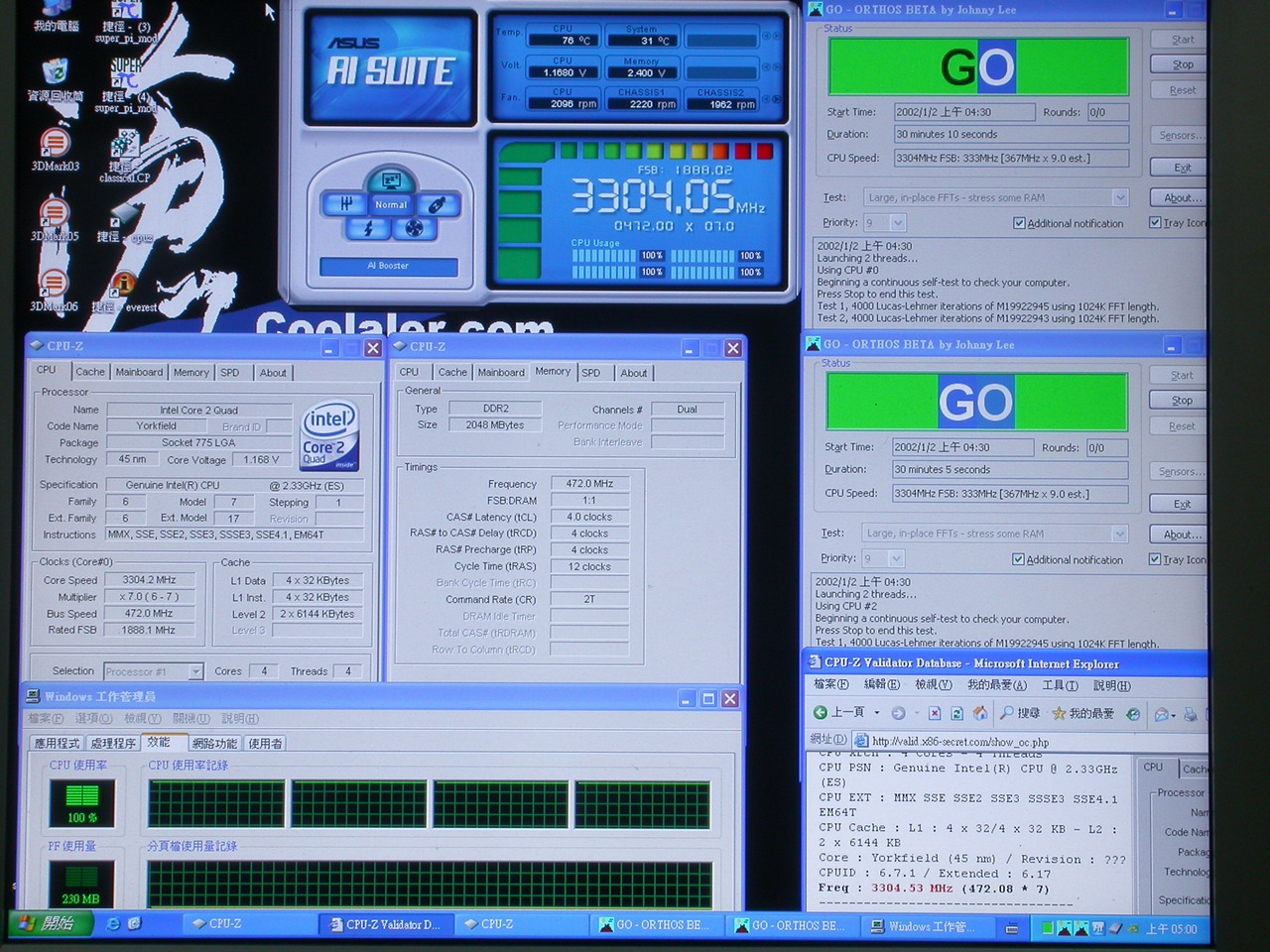Click Internet Explorer Refresh icon
Viewport: 1270px width, 952px height.
[x=957, y=713]
